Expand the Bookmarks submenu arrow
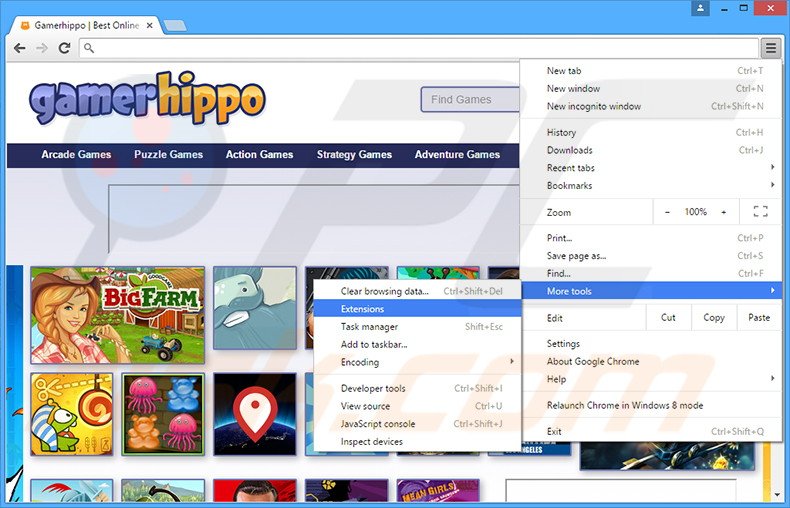790x508 pixels. pyautogui.click(x=772, y=185)
